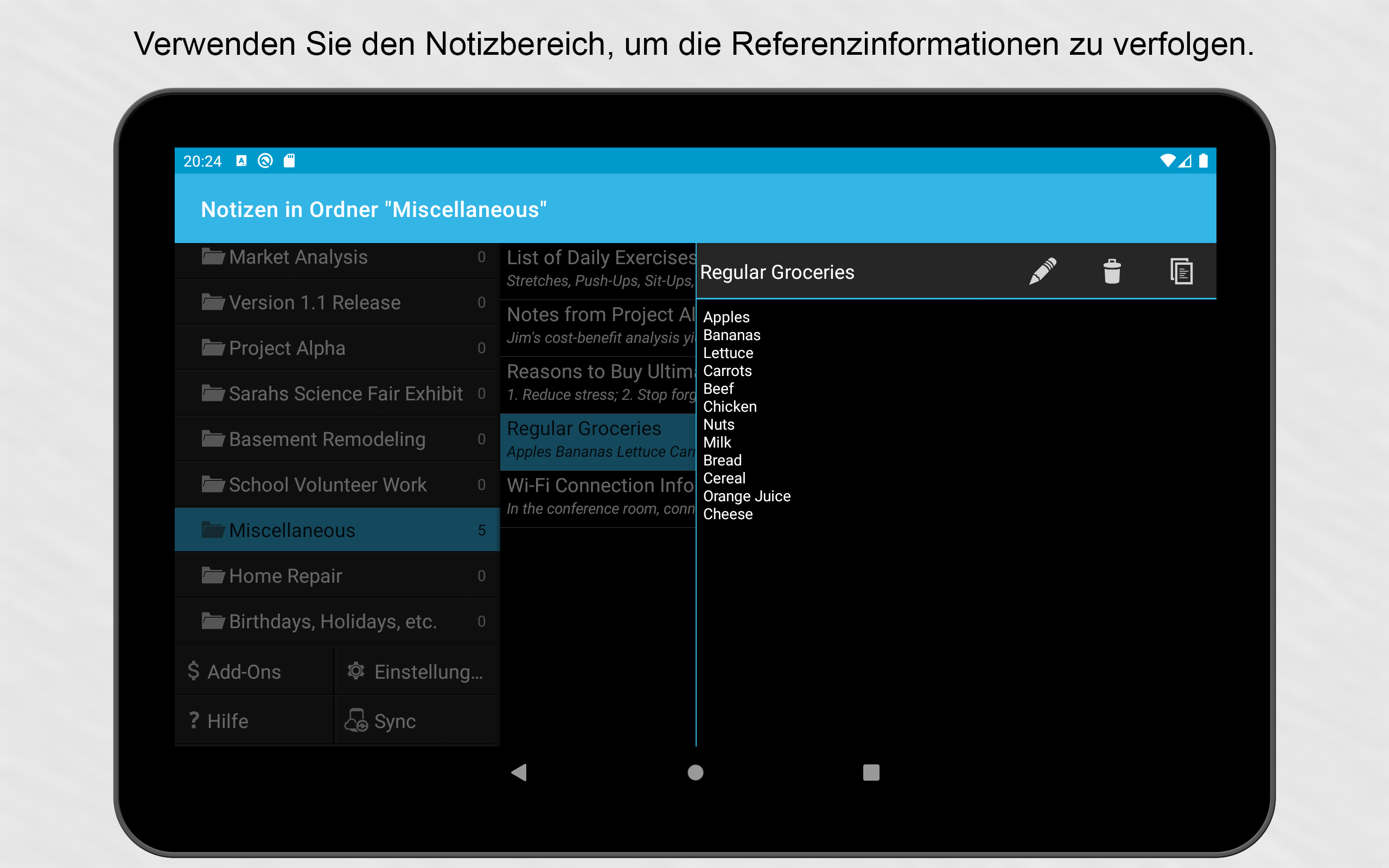Image resolution: width=1389 pixels, height=868 pixels.
Task: Click 'Orange Juice' in the note body
Action: (x=747, y=496)
